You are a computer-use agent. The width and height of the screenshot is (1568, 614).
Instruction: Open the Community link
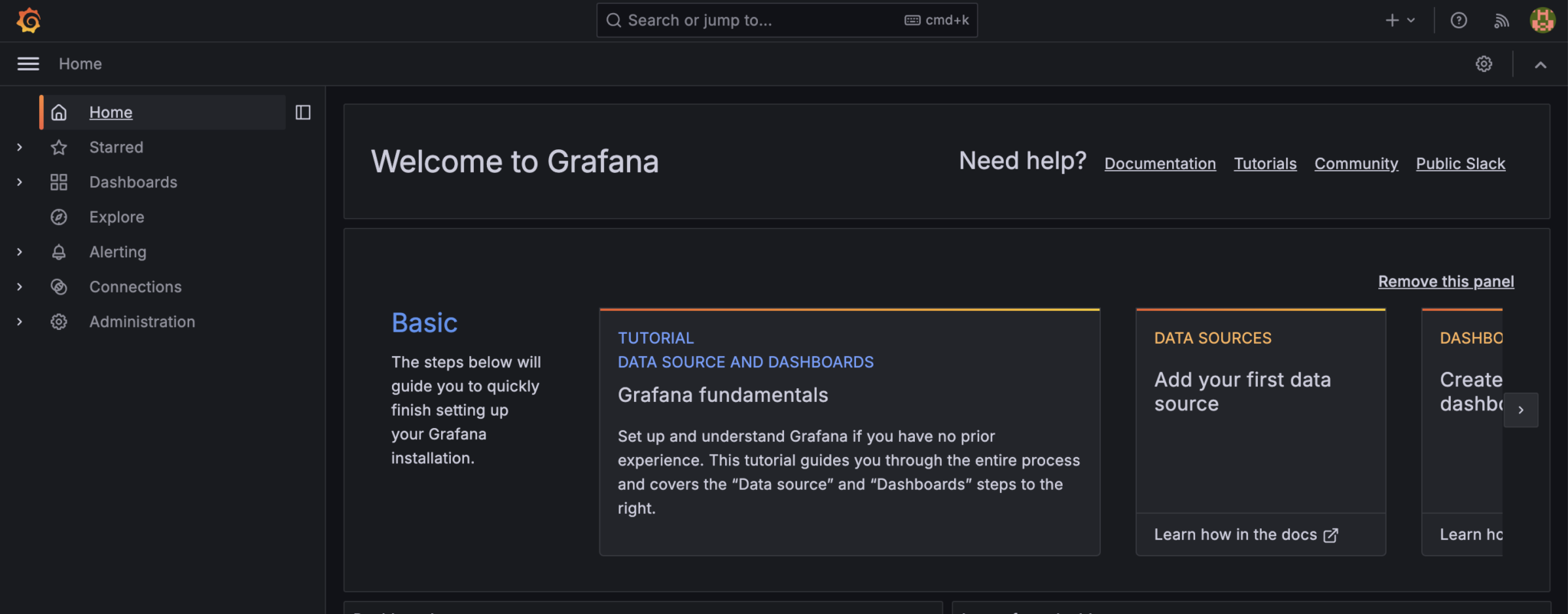coord(1356,164)
